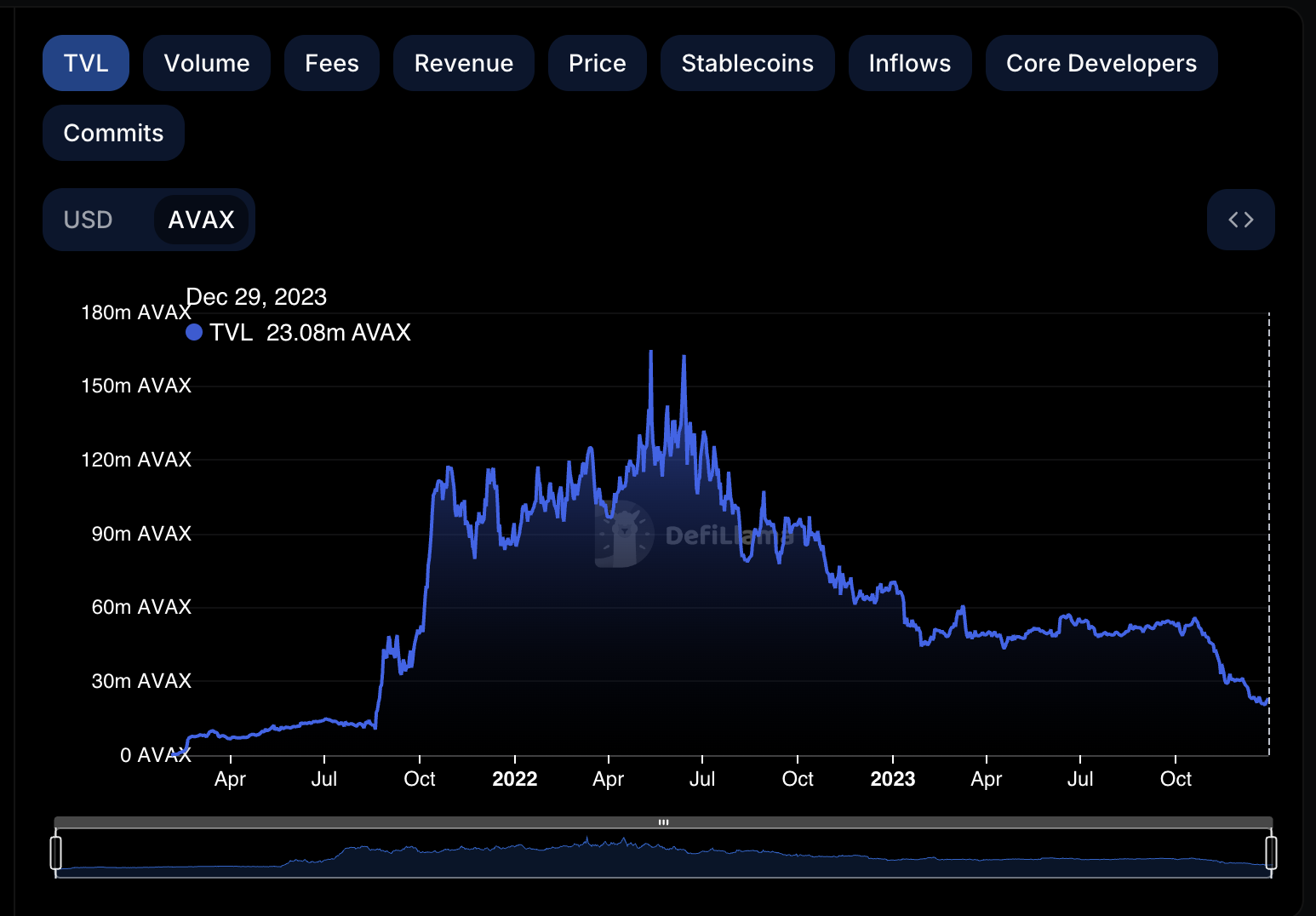Click the blue TVL legend dot

(x=194, y=332)
